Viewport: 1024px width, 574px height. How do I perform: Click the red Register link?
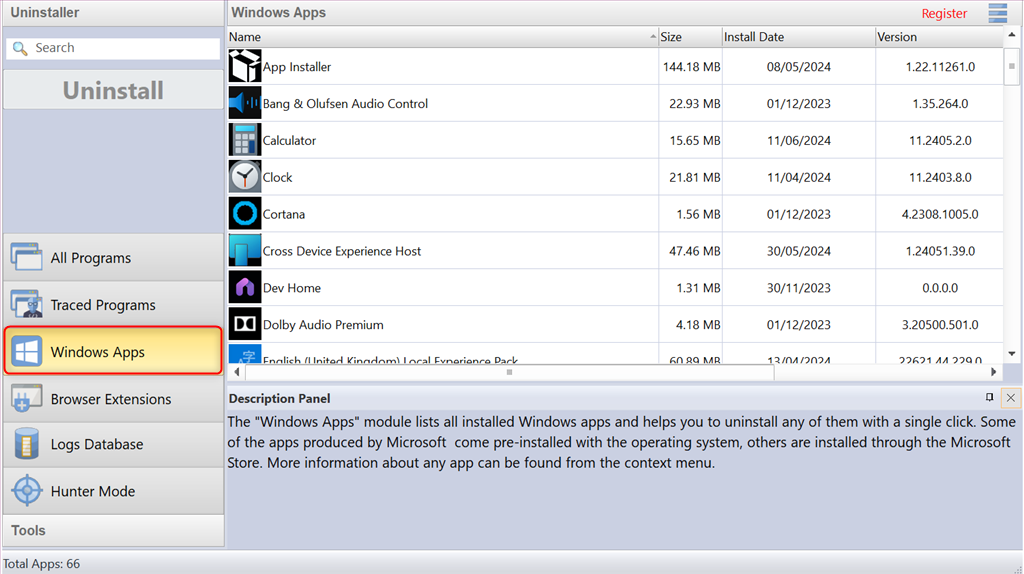[944, 13]
